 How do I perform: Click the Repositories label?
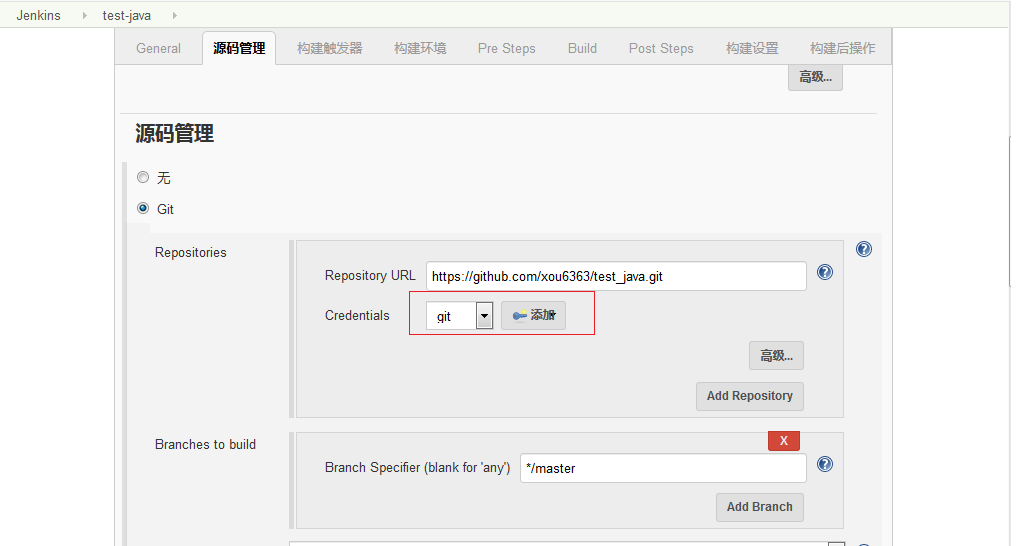tap(191, 253)
